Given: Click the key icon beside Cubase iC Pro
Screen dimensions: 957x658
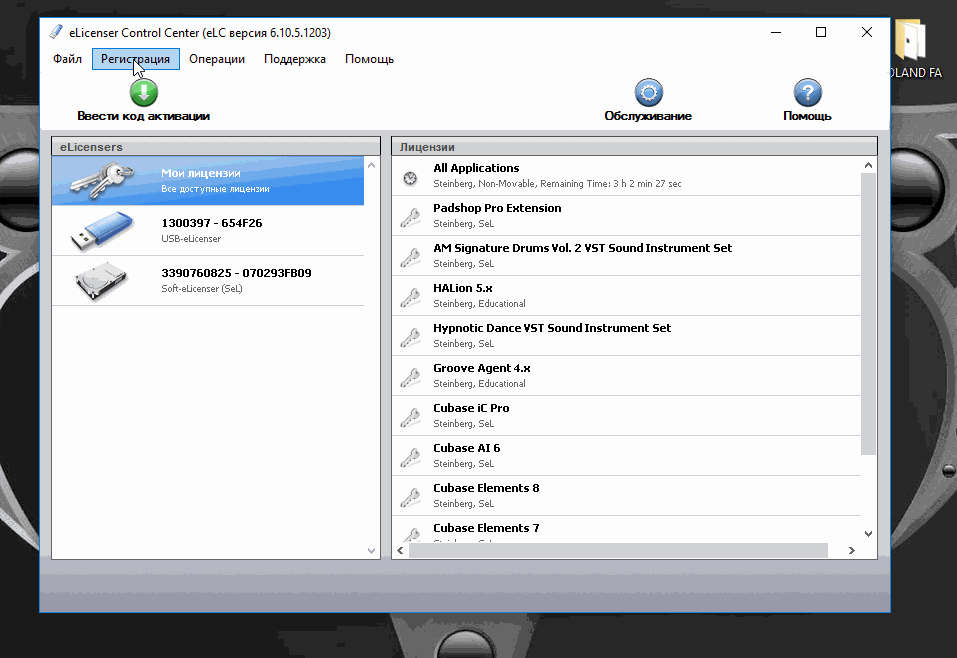Looking at the screenshot, I should 411,417.
